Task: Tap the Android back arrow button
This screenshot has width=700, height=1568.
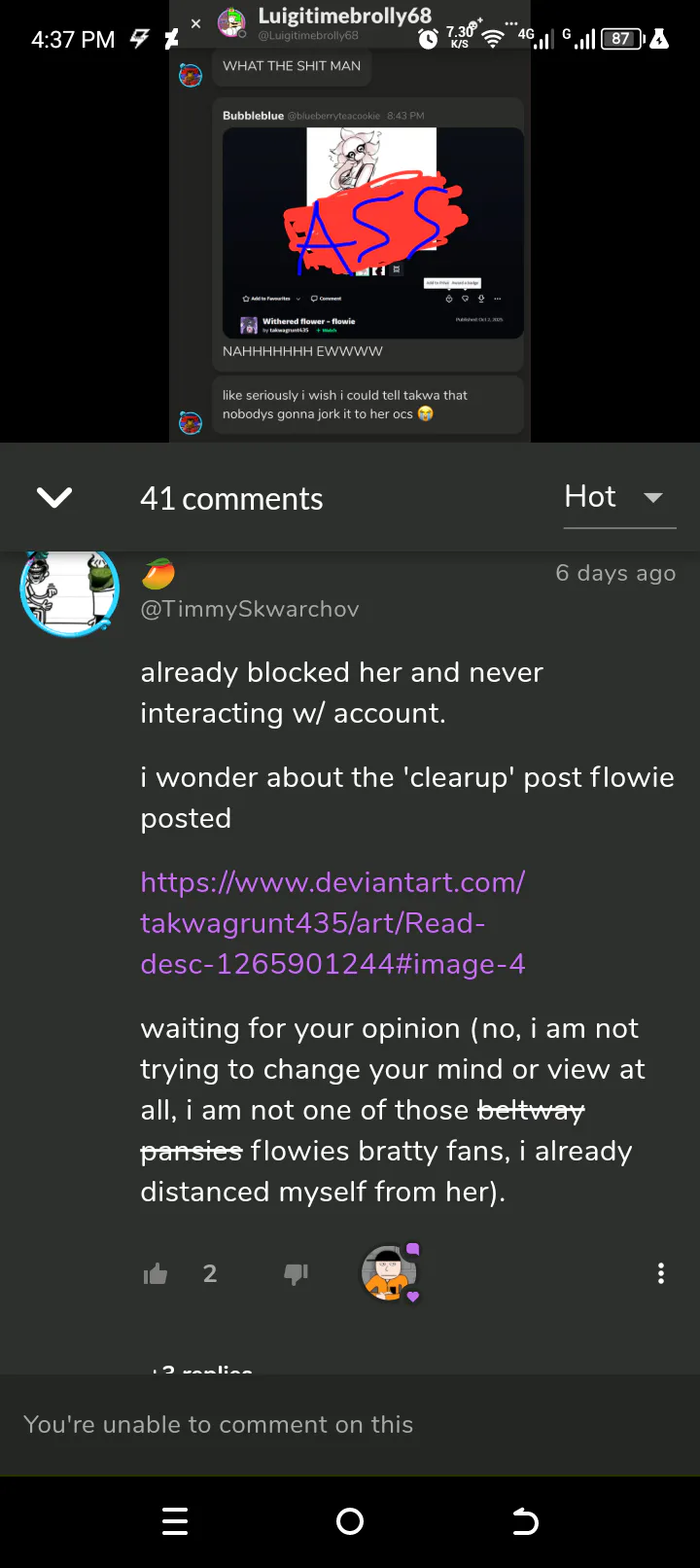Action: click(x=525, y=1521)
